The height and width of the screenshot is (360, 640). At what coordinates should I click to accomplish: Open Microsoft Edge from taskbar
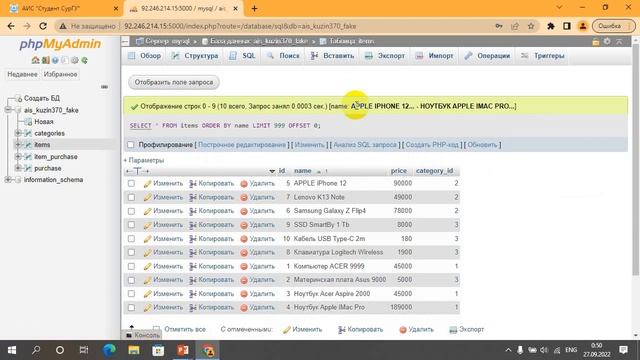109,350
